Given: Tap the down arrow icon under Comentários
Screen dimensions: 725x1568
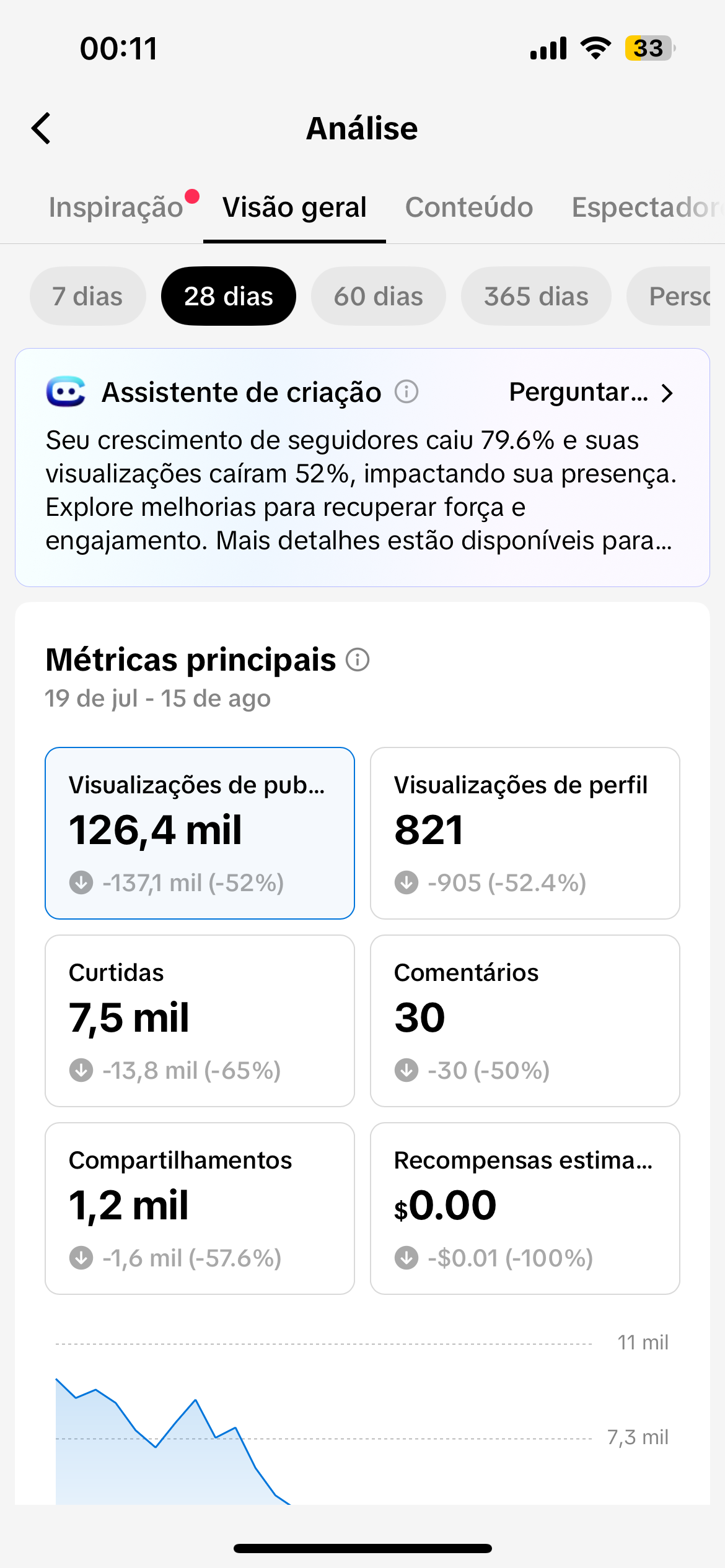Looking at the screenshot, I should coord(406,1070).
